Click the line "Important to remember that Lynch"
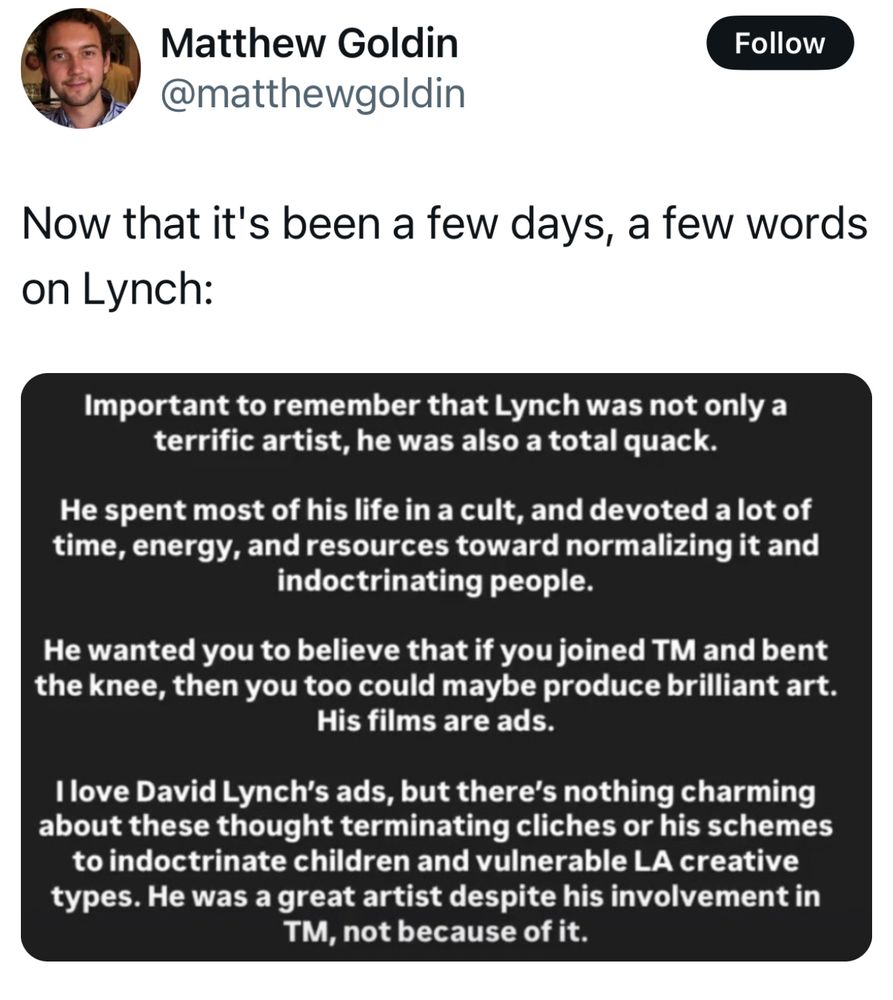This screenshot has width=893, height=1000. [446, 408]
